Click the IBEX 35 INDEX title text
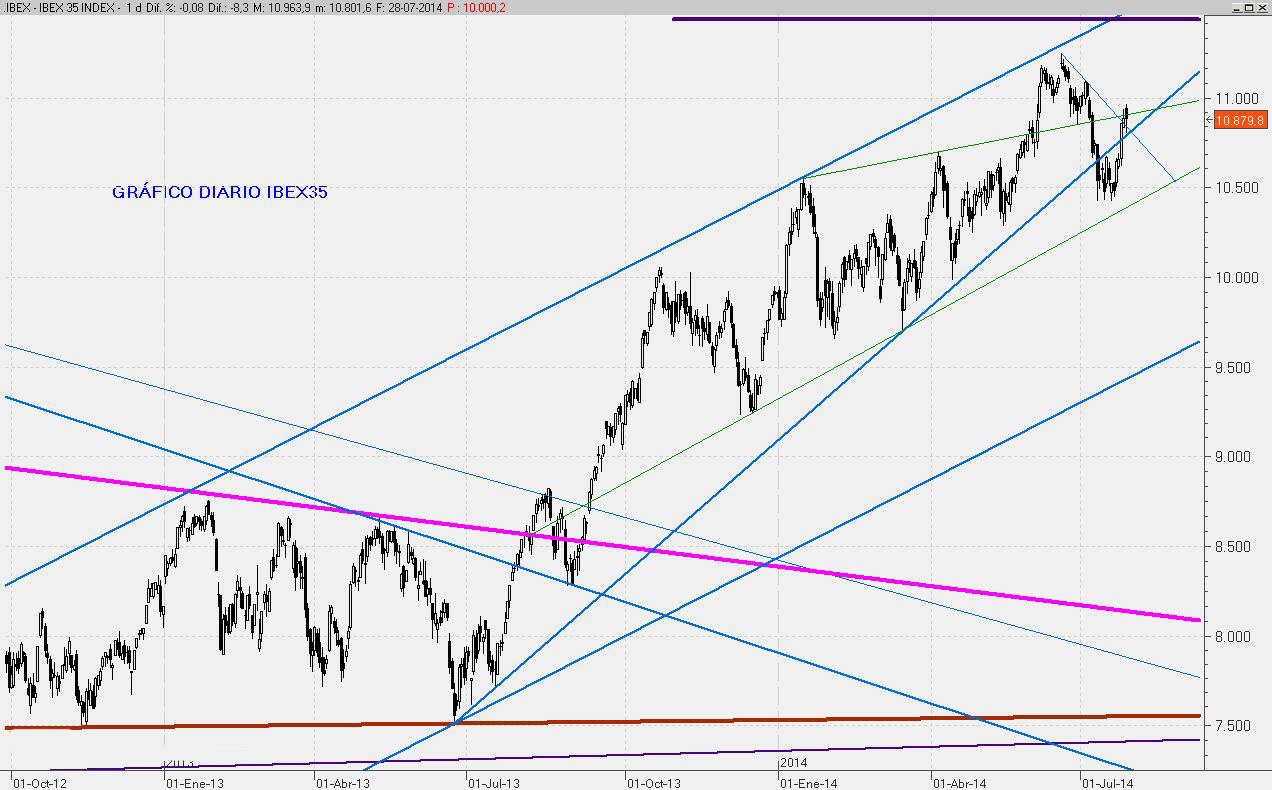The image size is (1272, 790). pyautogui.click(x=76, y=7)
